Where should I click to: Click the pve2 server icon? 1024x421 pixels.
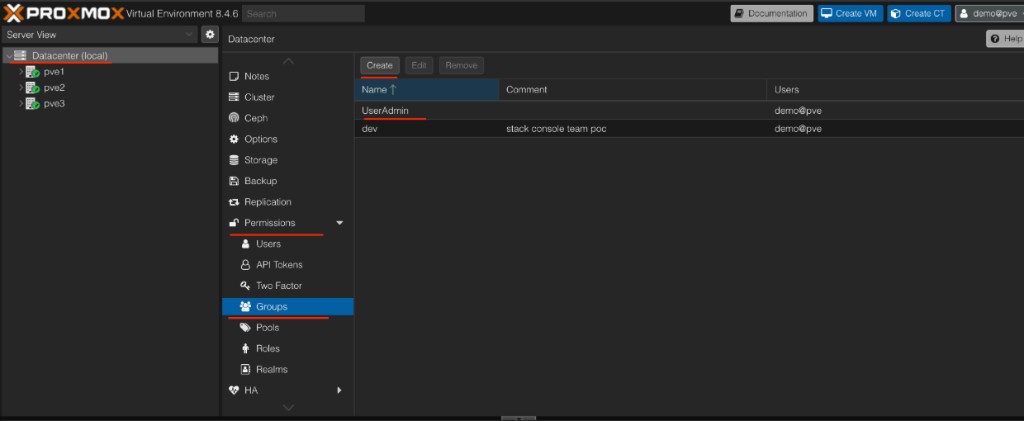tap(33, 87)
